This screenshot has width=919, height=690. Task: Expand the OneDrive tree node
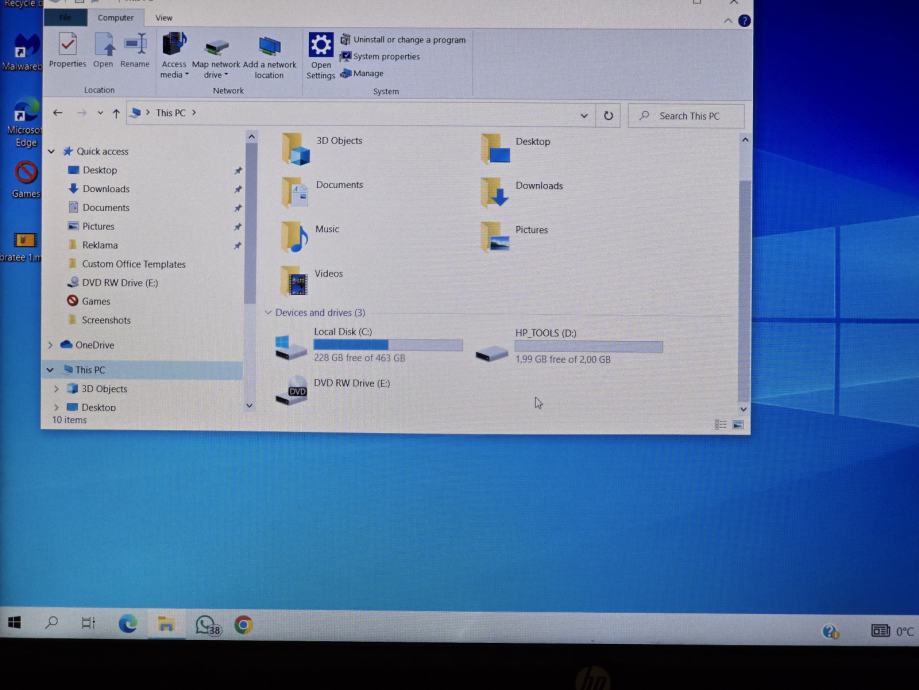pyautogui.click(x=51, y=345)
